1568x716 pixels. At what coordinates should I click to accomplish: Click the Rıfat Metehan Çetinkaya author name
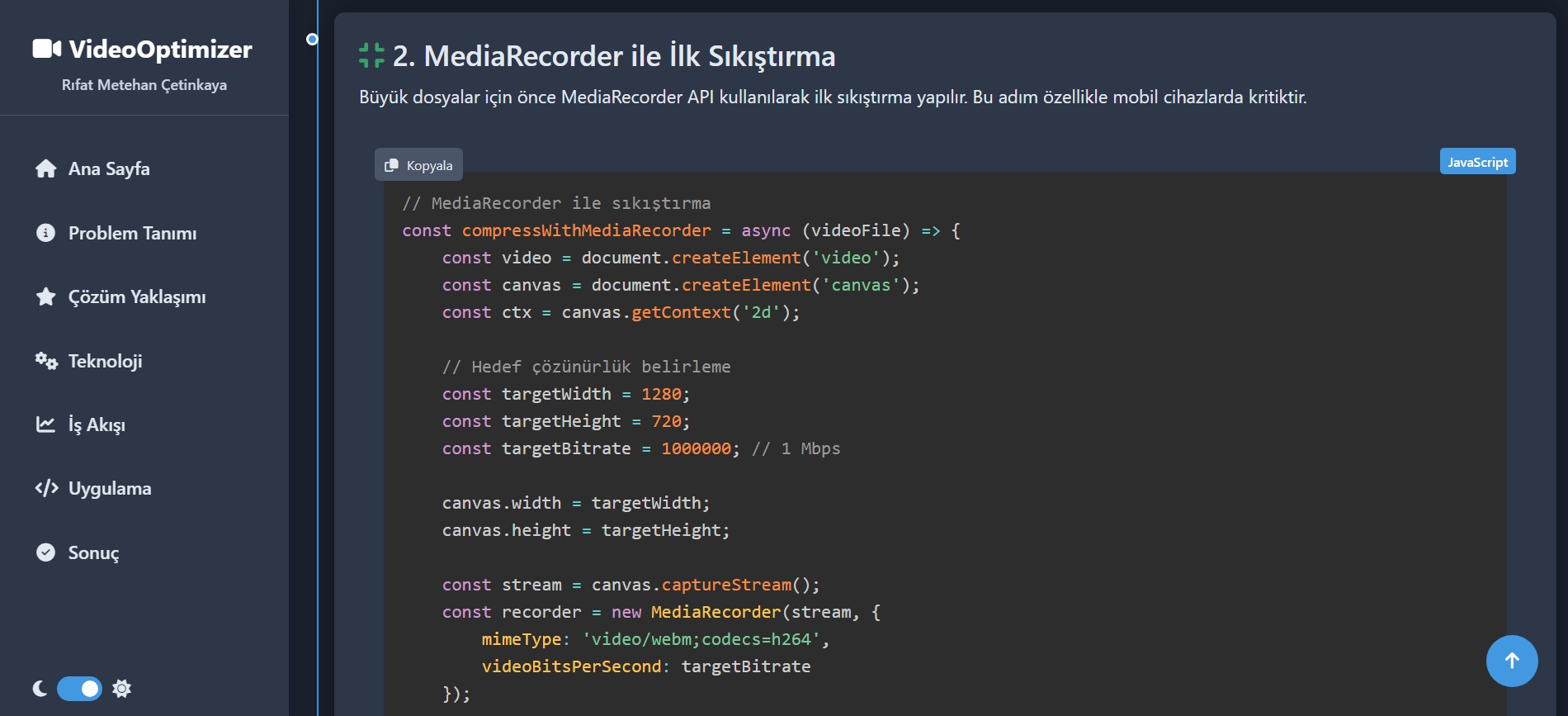pos(144,85)
